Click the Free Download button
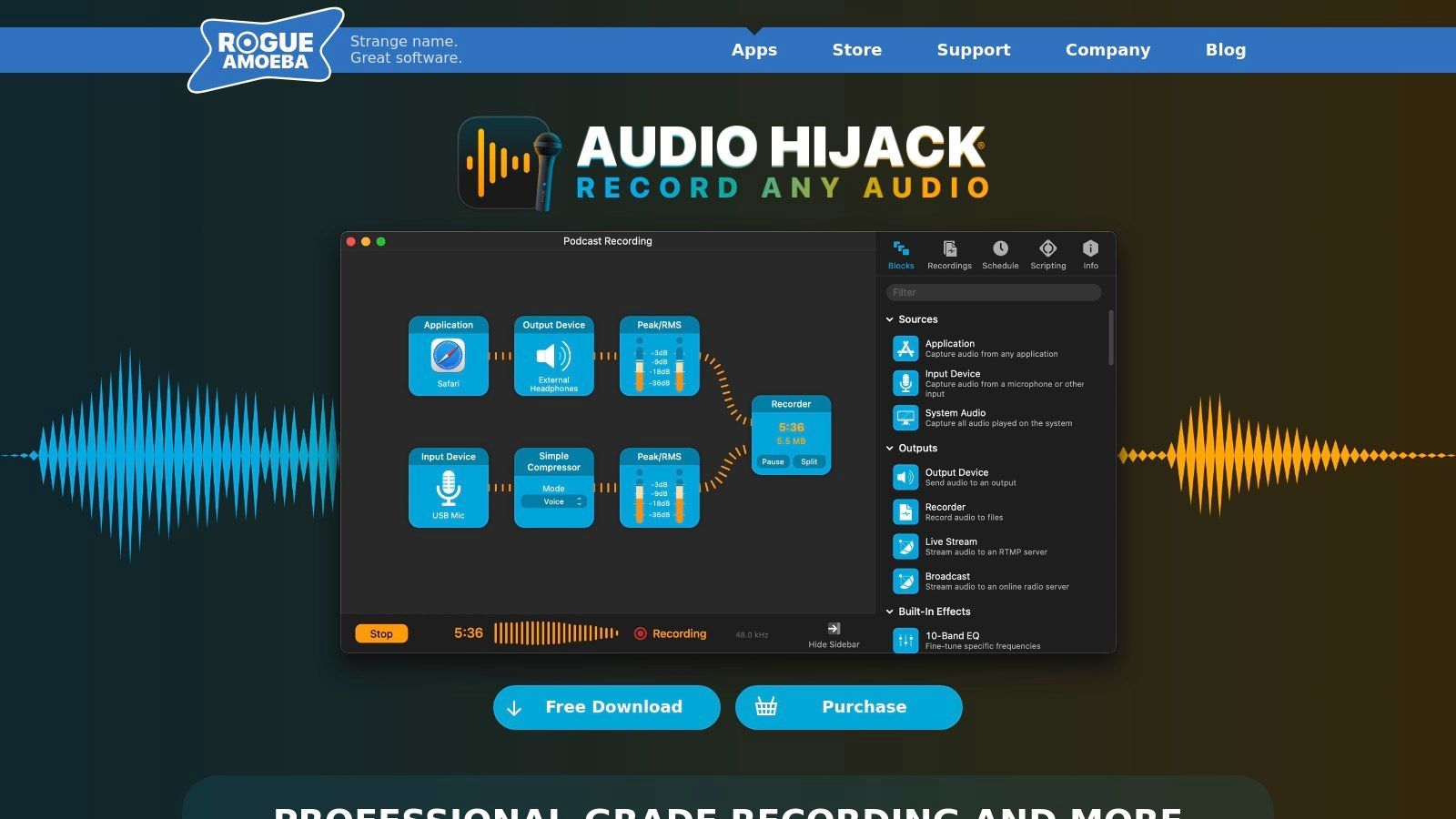Viewport: 1456px width, 819px height. click(x=606, y=707)
